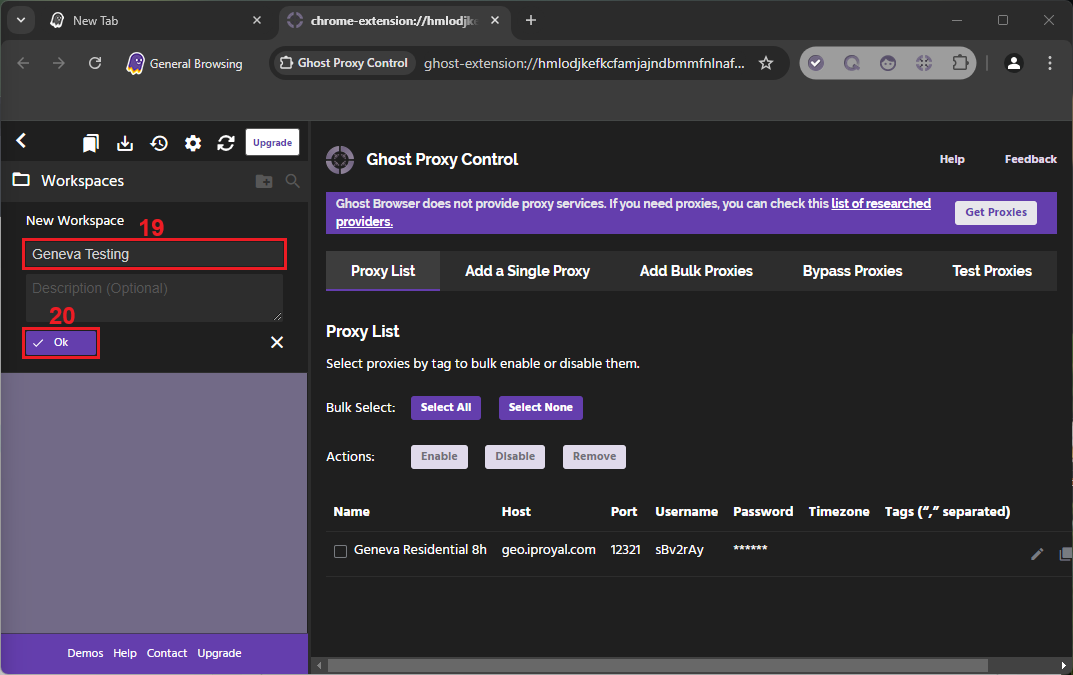1073x675 pixels.
Task: Switch to the Test Proxies tab
Action: click(x=992, y=271)
